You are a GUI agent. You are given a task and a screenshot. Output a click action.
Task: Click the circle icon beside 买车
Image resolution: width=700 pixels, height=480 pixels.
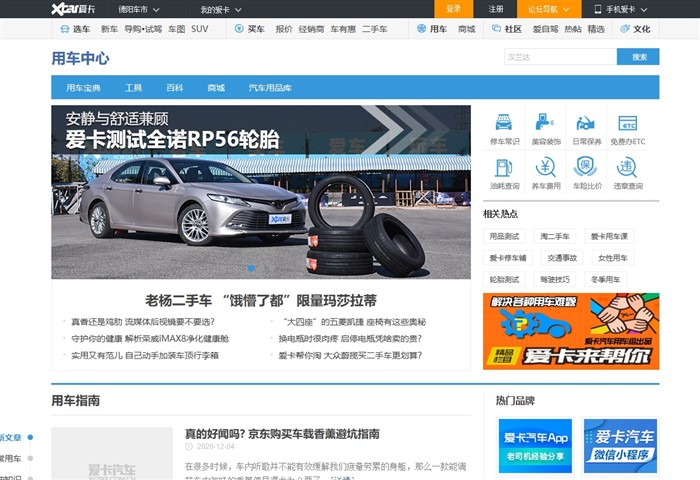(x=239, y=29)
